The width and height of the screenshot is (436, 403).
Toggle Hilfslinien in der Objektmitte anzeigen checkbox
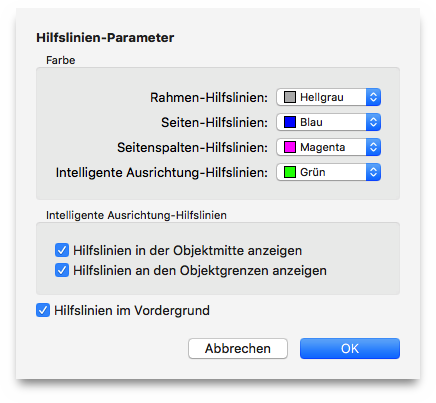click(x=62, y=250)
